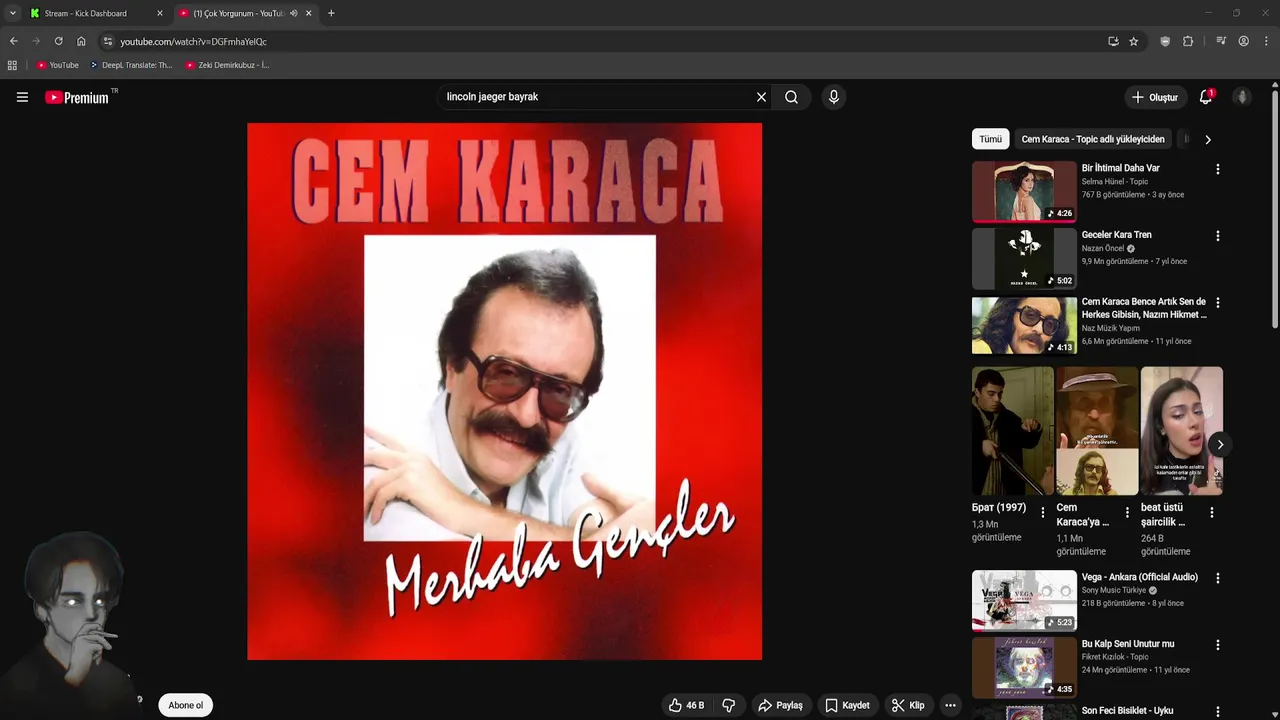The height and width of the screenshot is (720, 1280).
Task: Open Bu Kalp Seni Unutur mu thumbnail
Action: (1024, 667)
